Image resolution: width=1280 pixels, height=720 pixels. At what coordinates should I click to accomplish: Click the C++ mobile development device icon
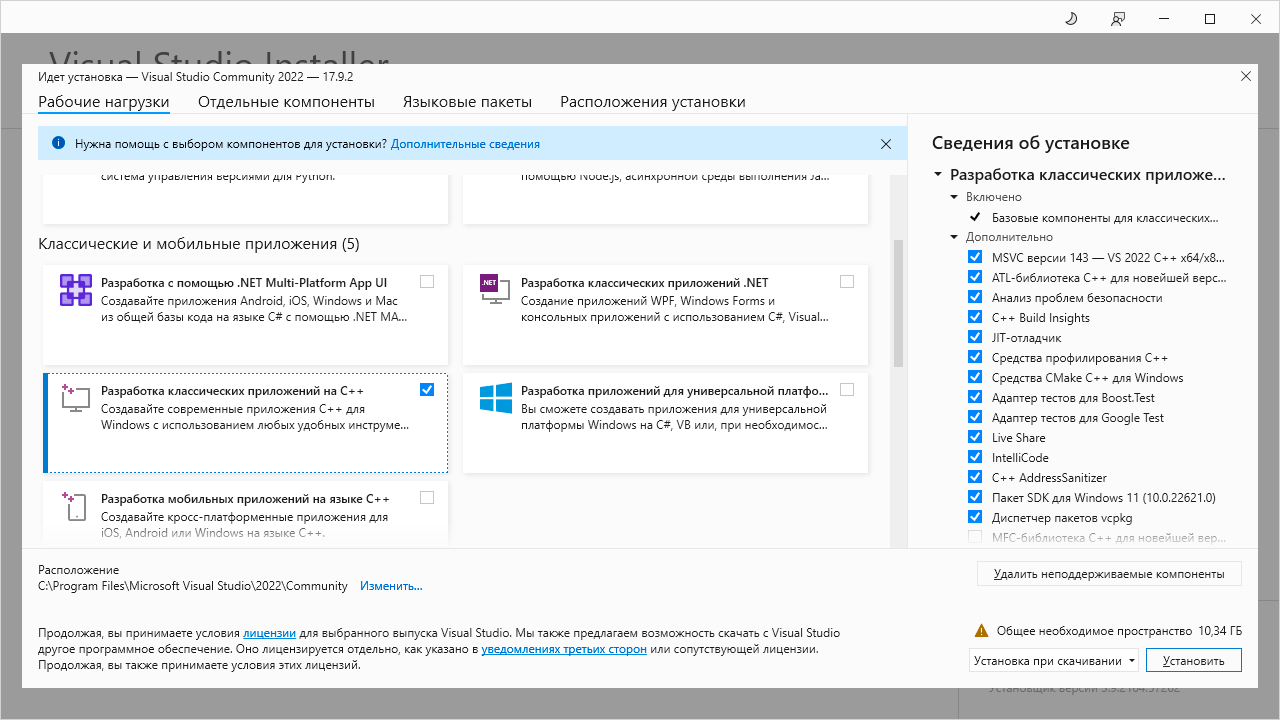(75, 506)
